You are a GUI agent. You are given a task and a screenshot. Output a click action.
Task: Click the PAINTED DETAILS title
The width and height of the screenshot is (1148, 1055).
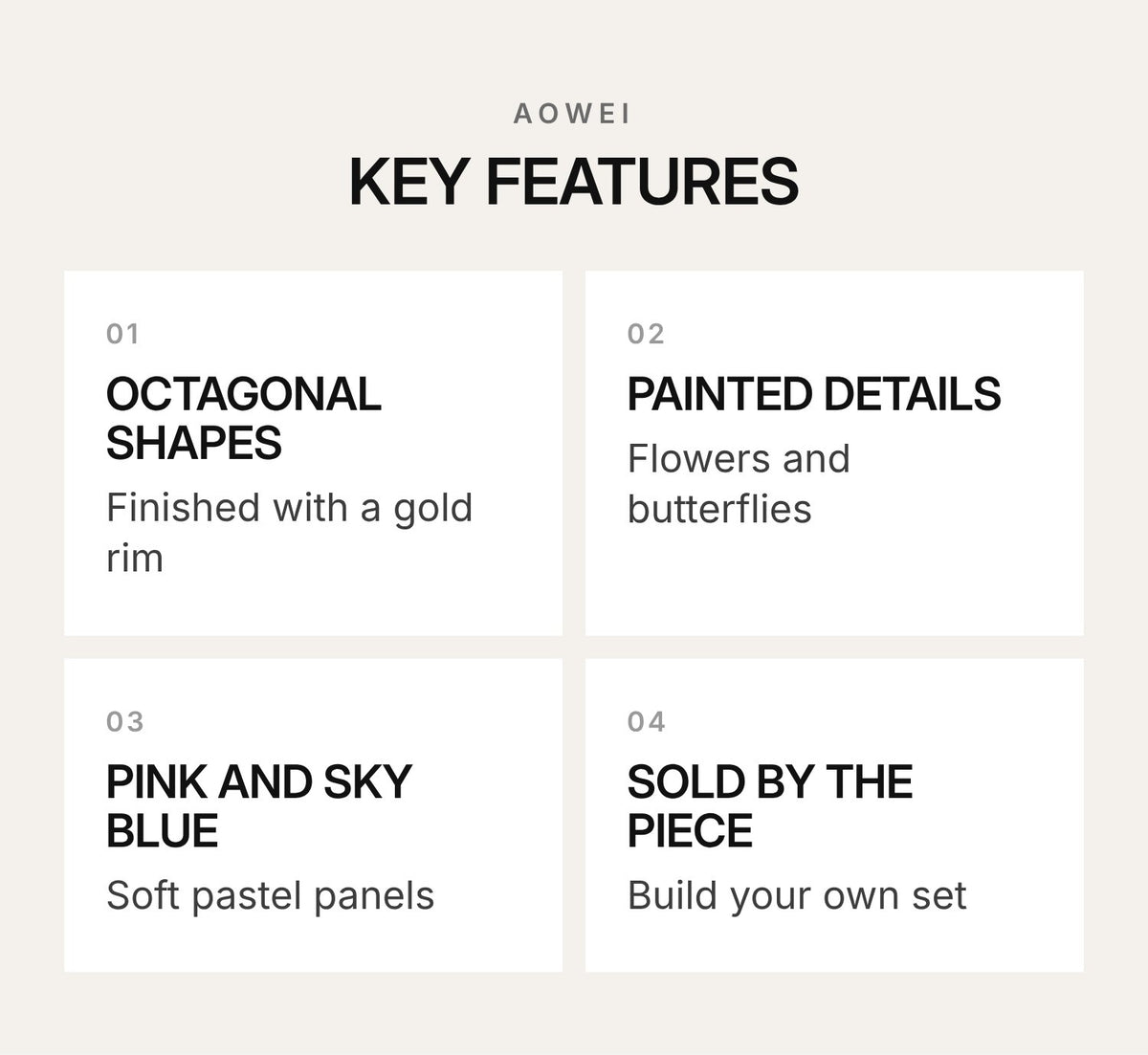tap(814, 394)
